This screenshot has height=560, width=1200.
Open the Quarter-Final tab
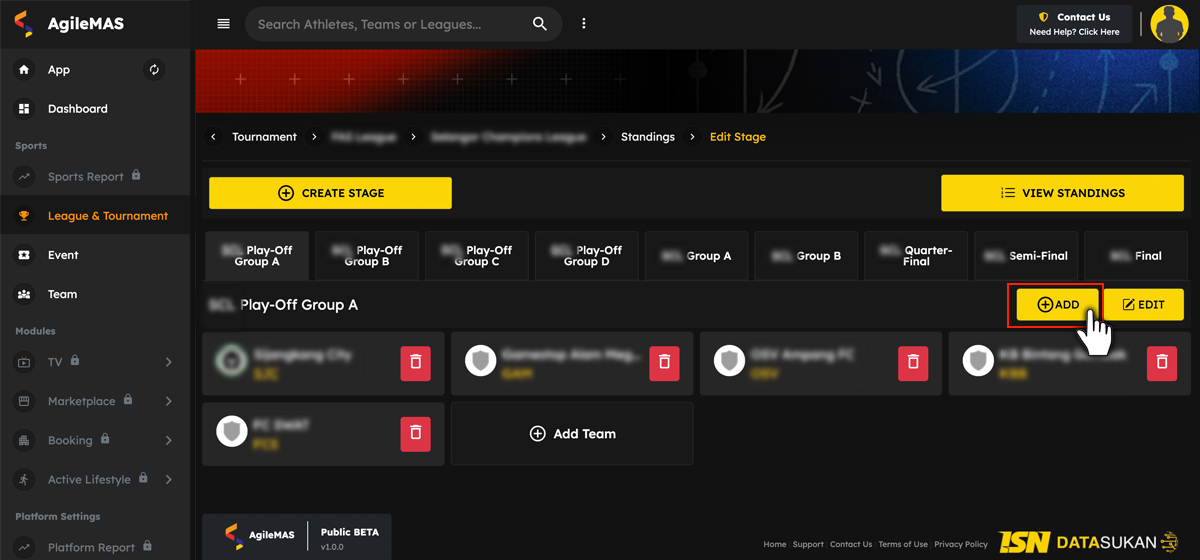(x=917, y=256)
